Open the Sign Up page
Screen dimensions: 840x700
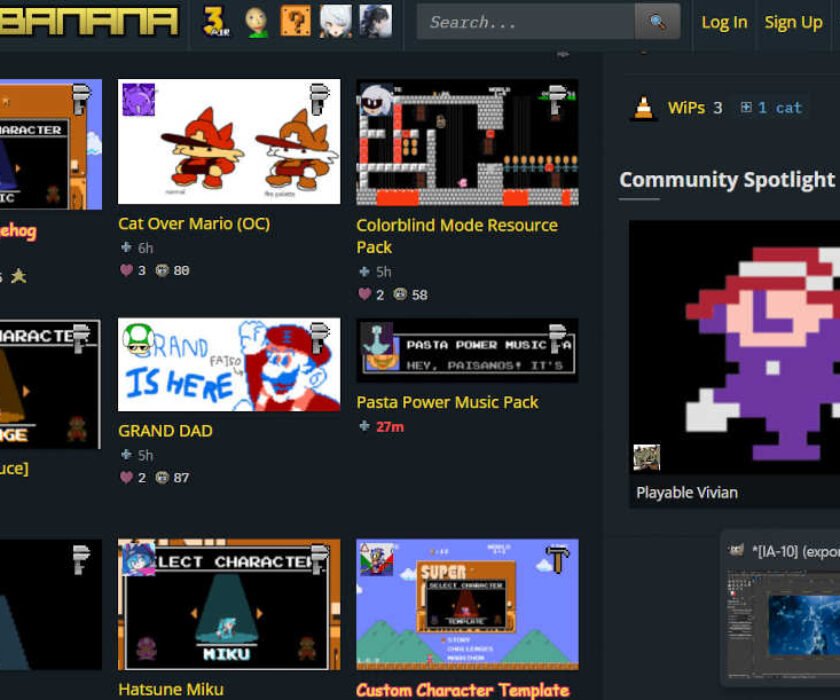point(793,22)
